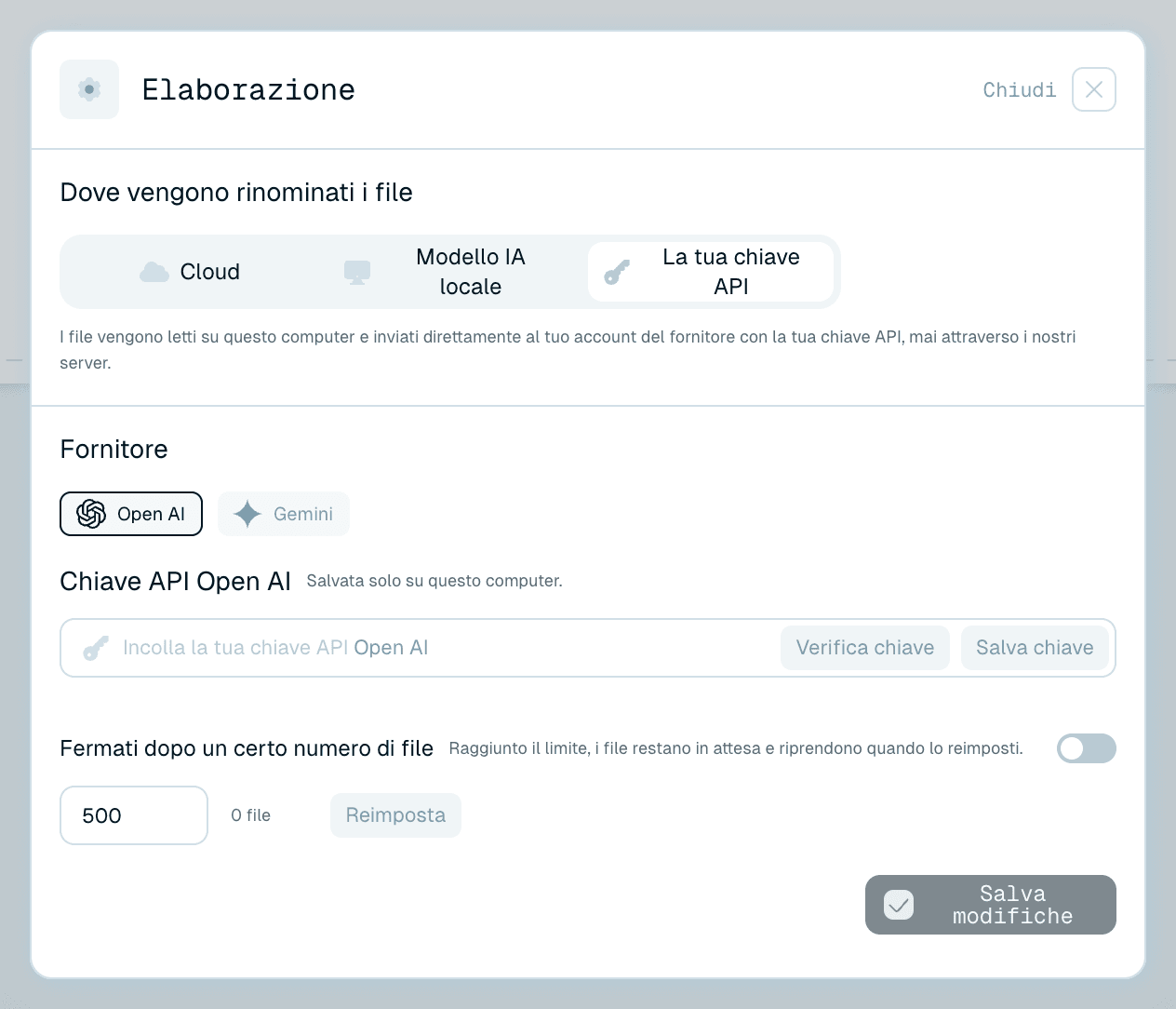Click the Chiudi label
The width and height of the screenshot is (1176, 1009).
(x=1020, y=90)
